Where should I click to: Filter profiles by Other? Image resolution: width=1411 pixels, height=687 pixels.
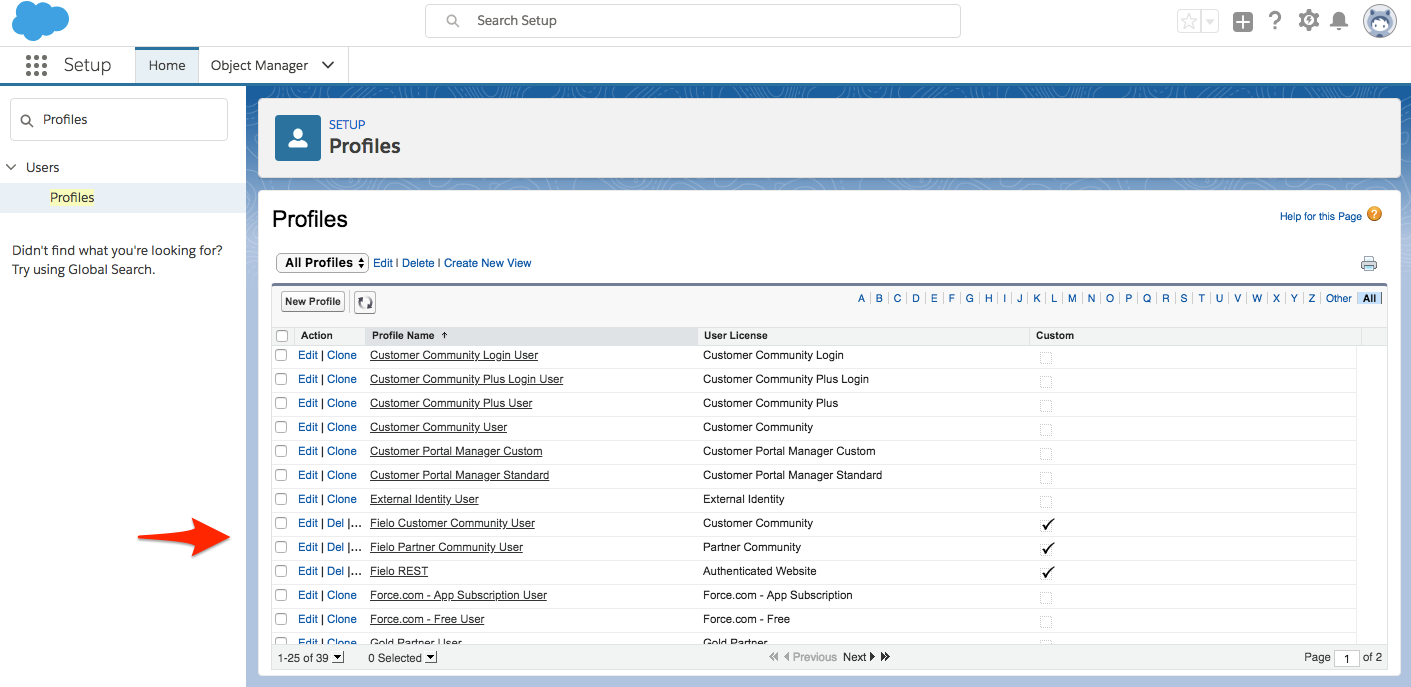click(x=1338, y=298)
